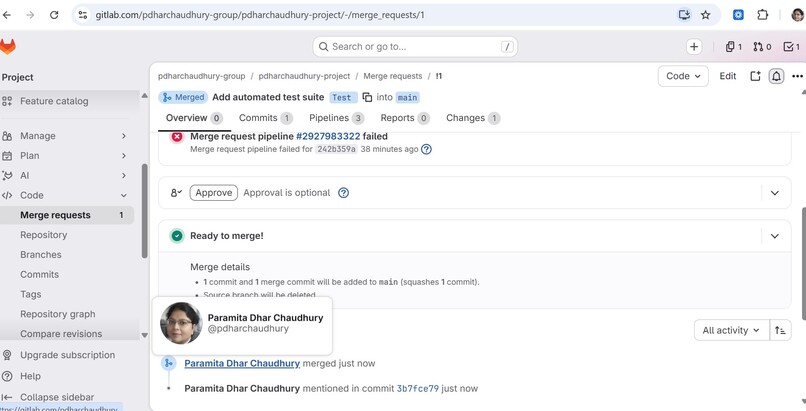Click the failed pipeline red X status icon

pos(177,137)
